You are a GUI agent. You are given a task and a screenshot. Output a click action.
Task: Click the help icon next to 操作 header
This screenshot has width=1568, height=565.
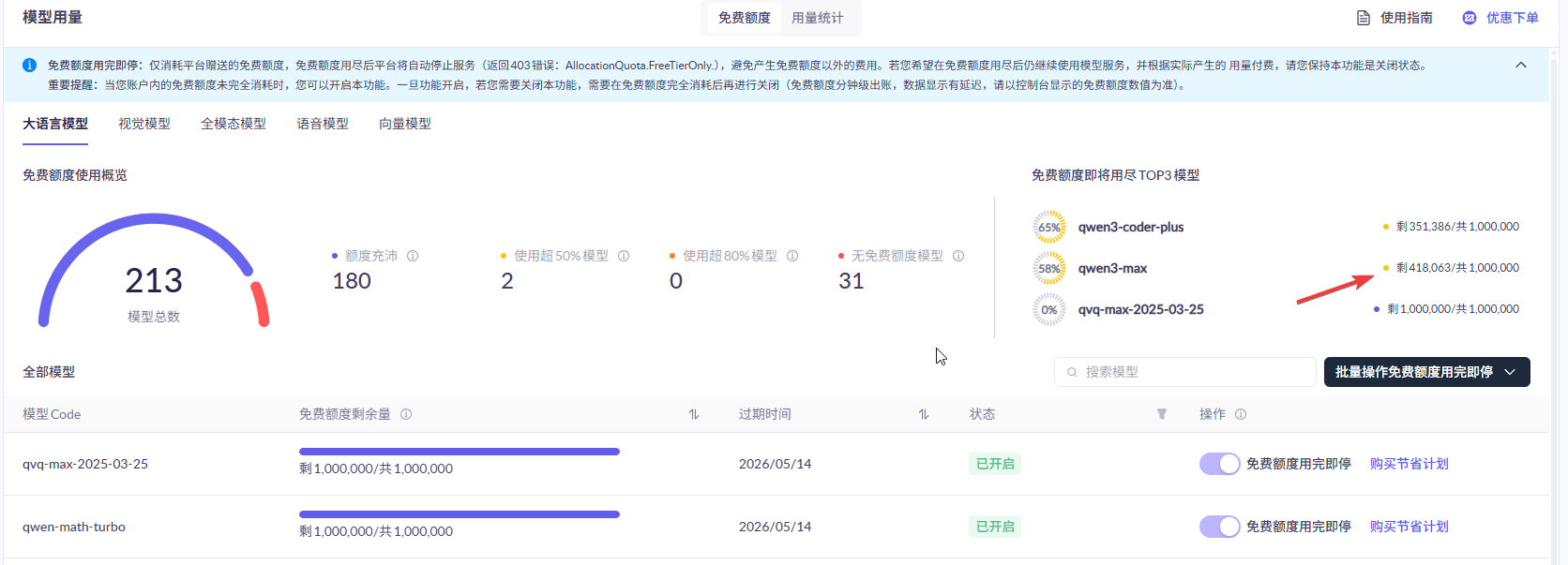pyautogui.click(x=1241, y=414)
